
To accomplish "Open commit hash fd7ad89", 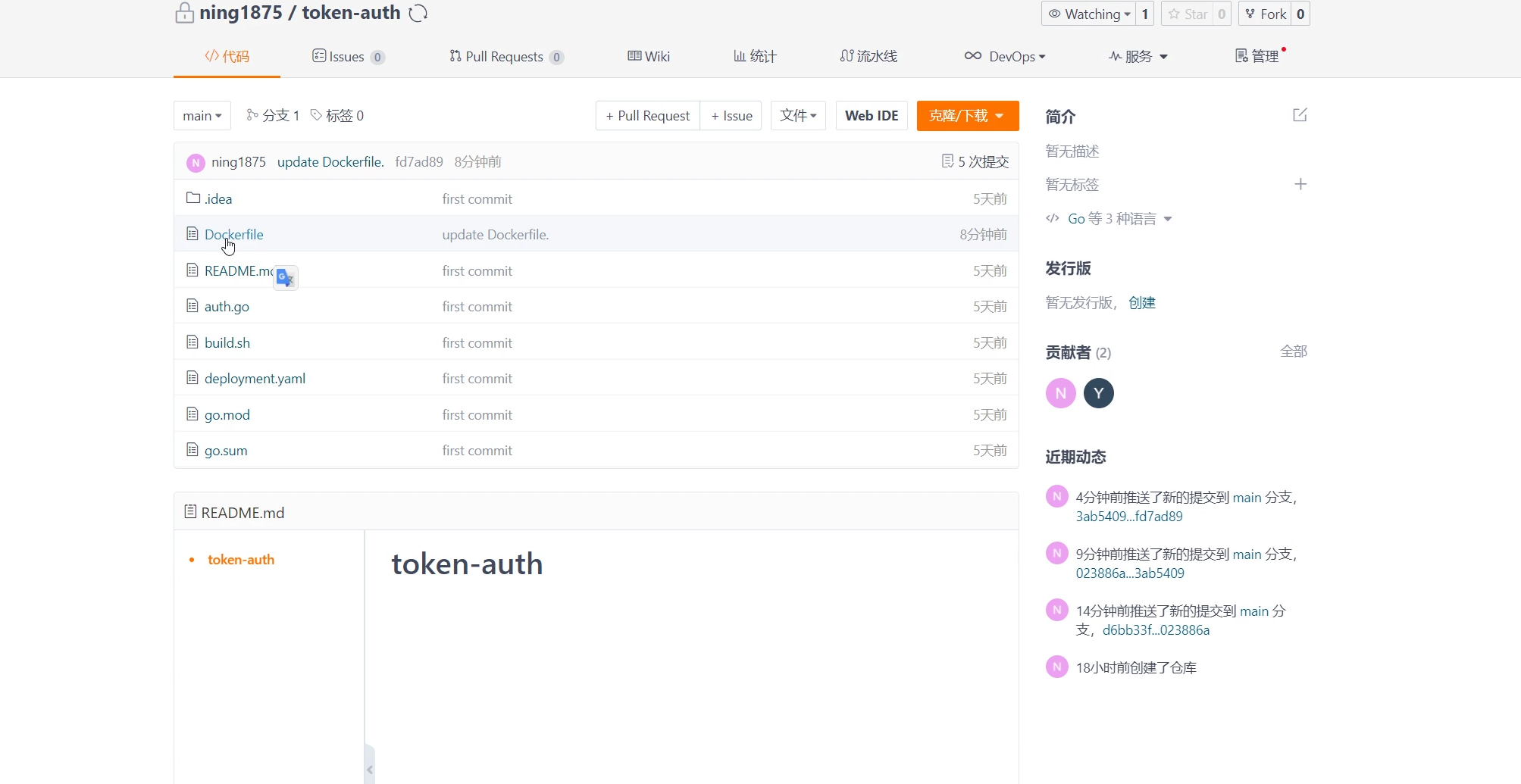I will click(419, 161).
